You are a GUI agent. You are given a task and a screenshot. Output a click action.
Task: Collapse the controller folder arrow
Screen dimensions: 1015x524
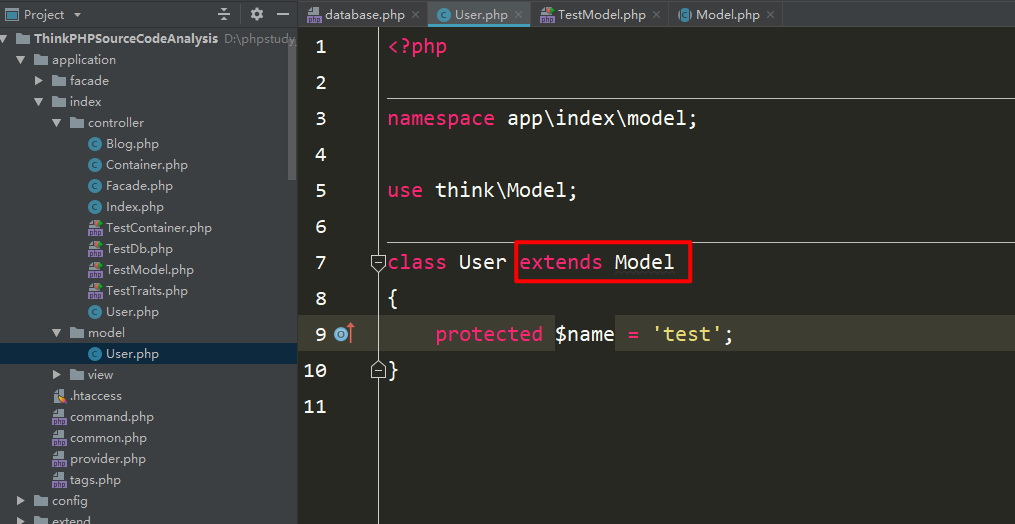click(57, 123)
